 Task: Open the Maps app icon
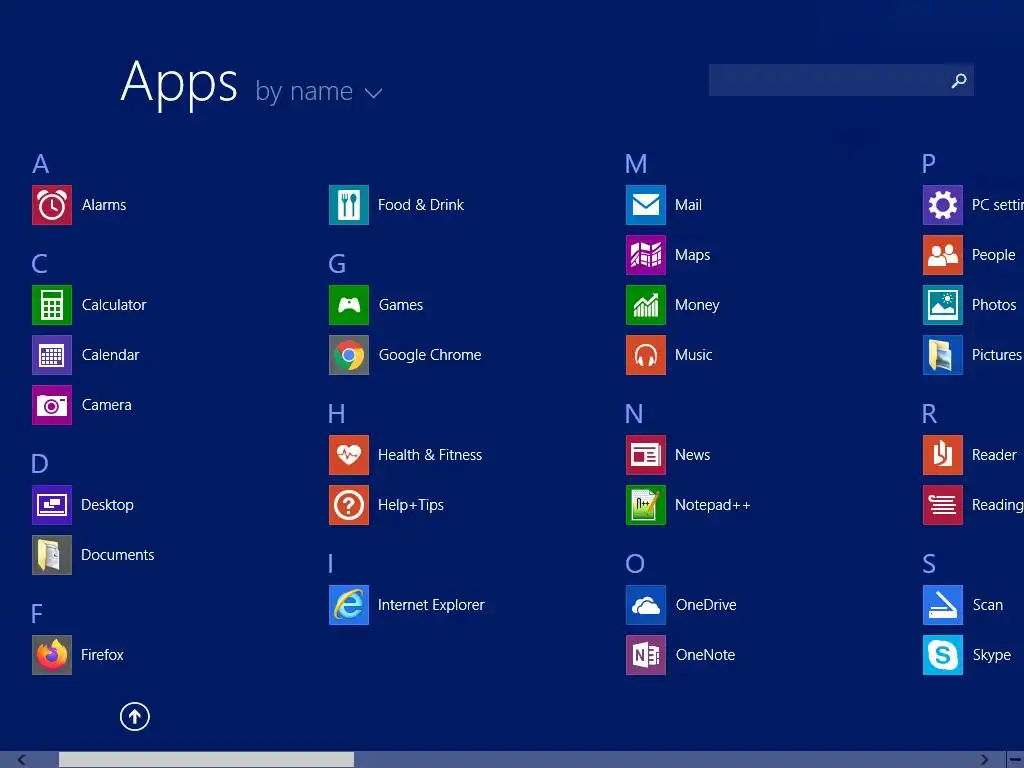point(646,255)
